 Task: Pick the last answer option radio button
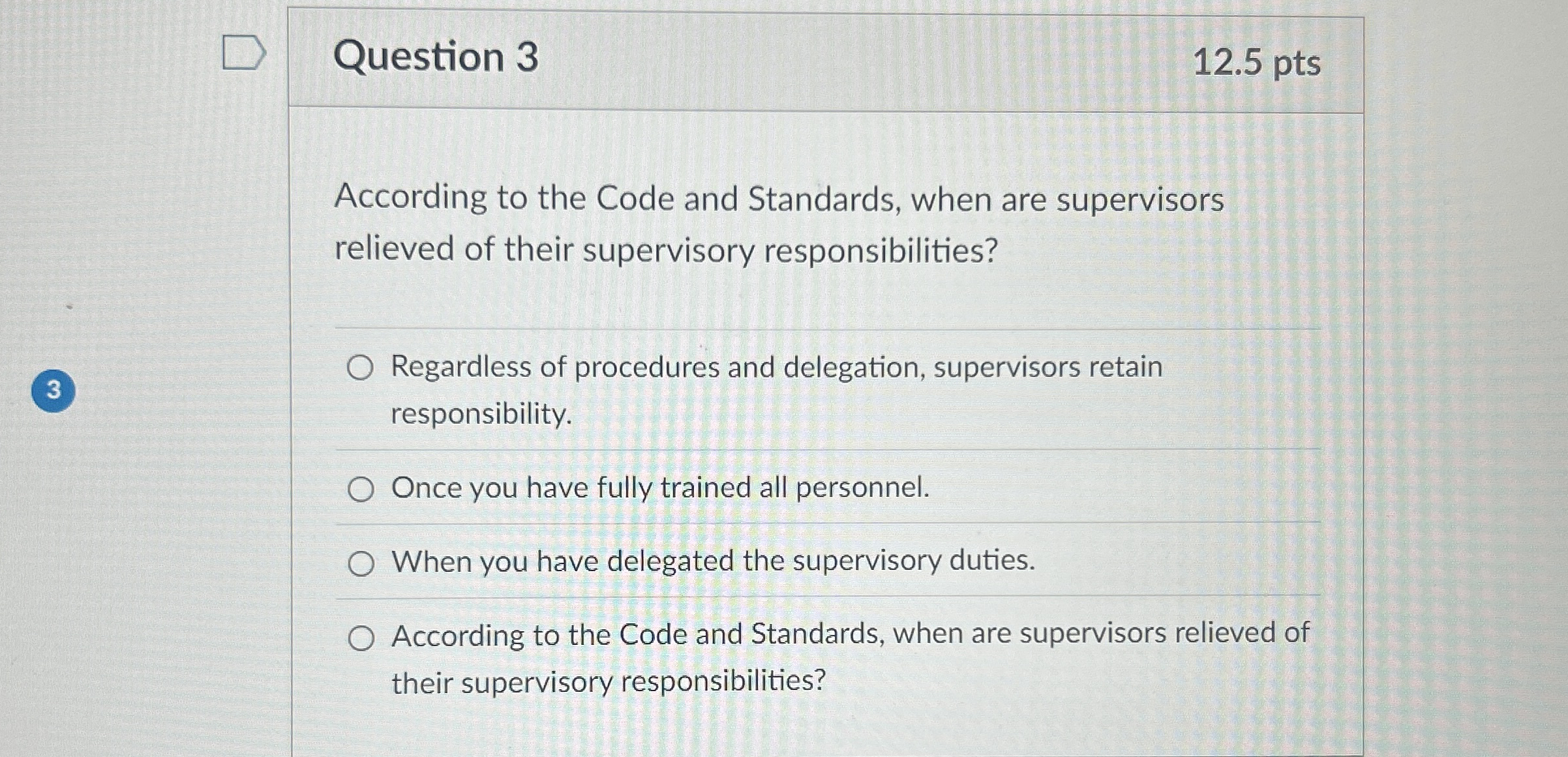361,636
